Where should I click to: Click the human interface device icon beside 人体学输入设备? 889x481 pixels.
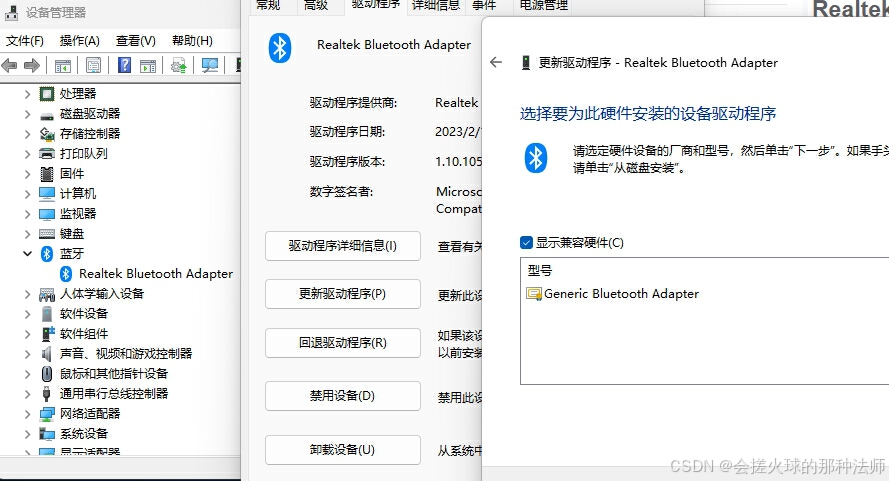[x=47, y=294]
